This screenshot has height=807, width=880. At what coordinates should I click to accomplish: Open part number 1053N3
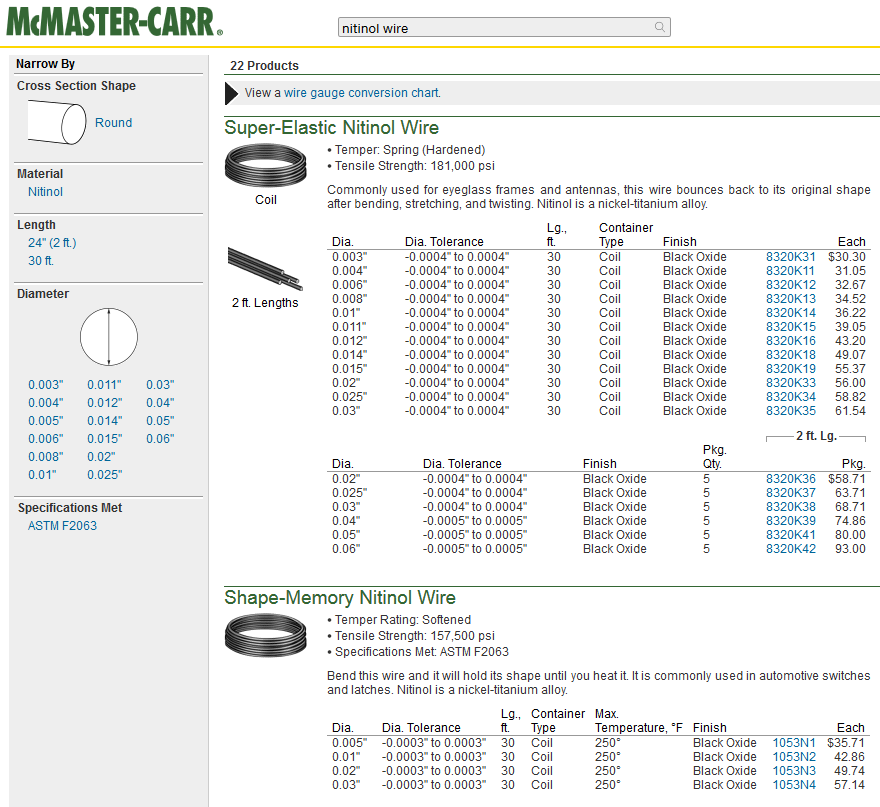click(x=794, y=771)
